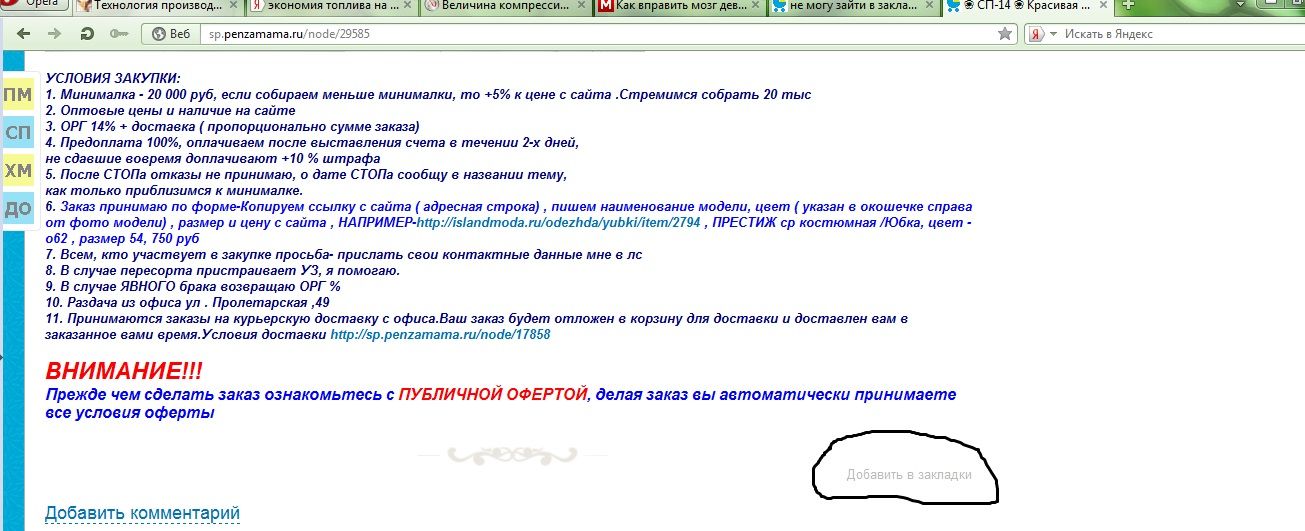Bookmark page with address bar star

[x=1005, y=34]
